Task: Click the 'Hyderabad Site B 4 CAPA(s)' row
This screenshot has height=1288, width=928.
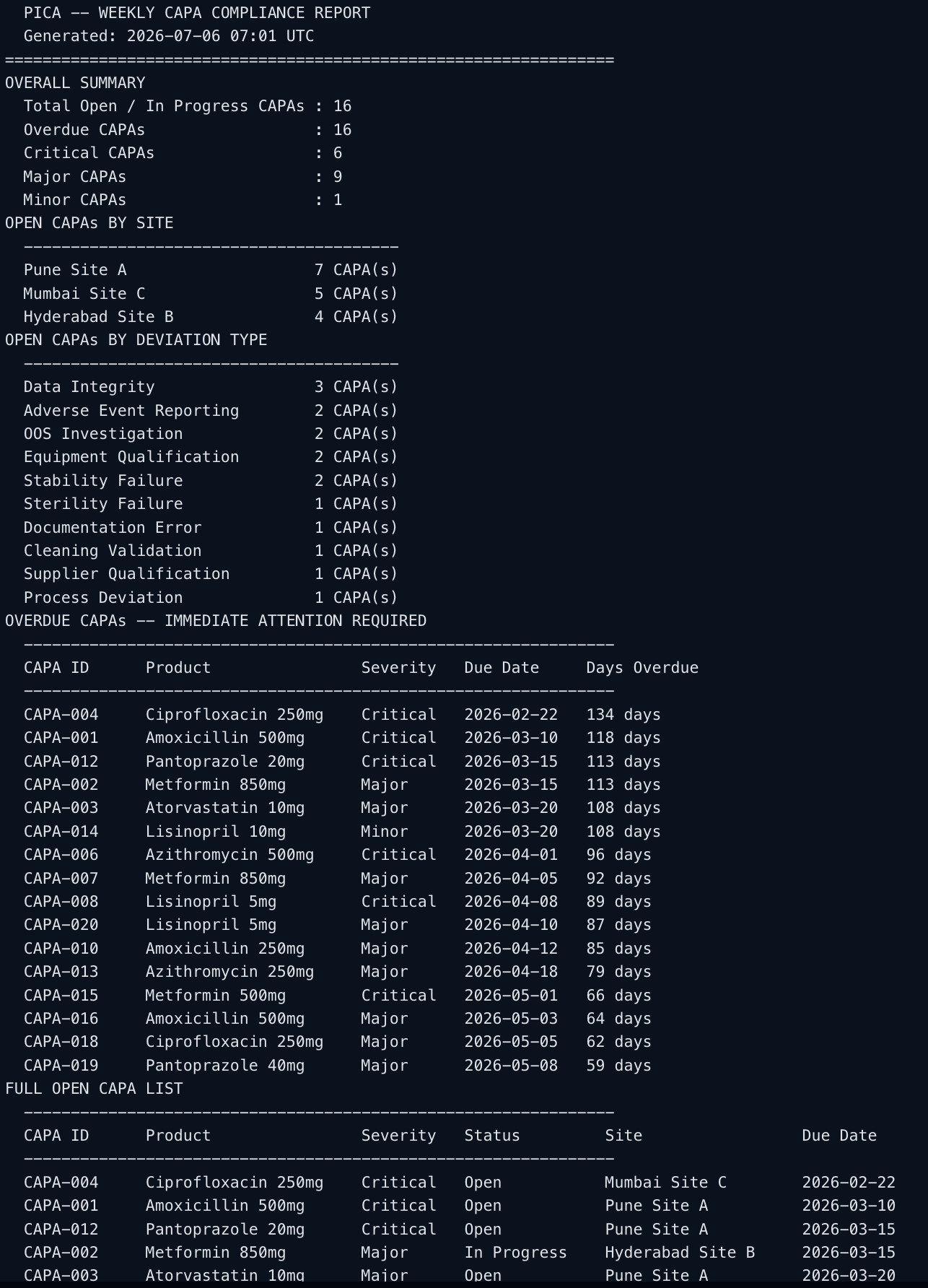Action: pyautogui.click(x=211, y=317)
